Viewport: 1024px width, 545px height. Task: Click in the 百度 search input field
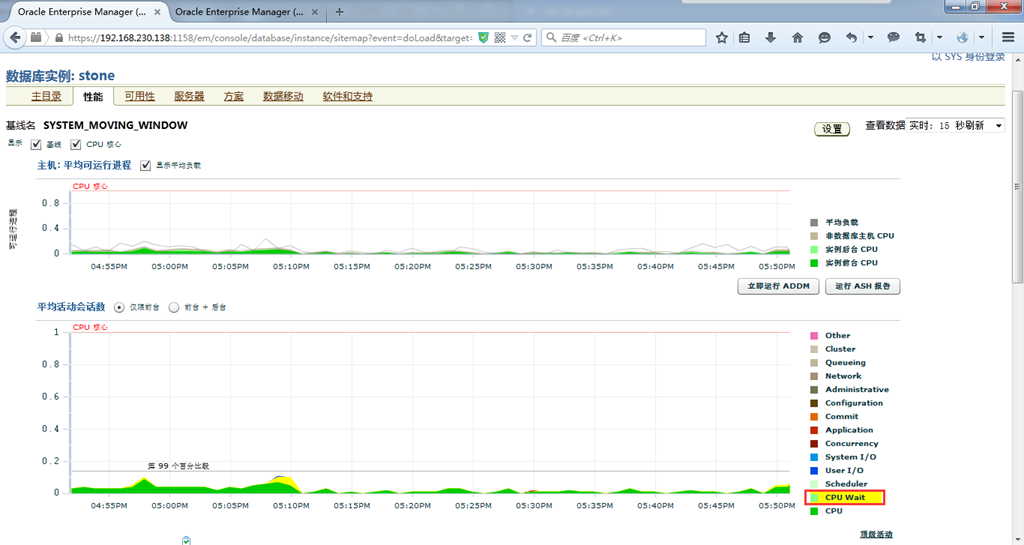[x=630, y=37]
